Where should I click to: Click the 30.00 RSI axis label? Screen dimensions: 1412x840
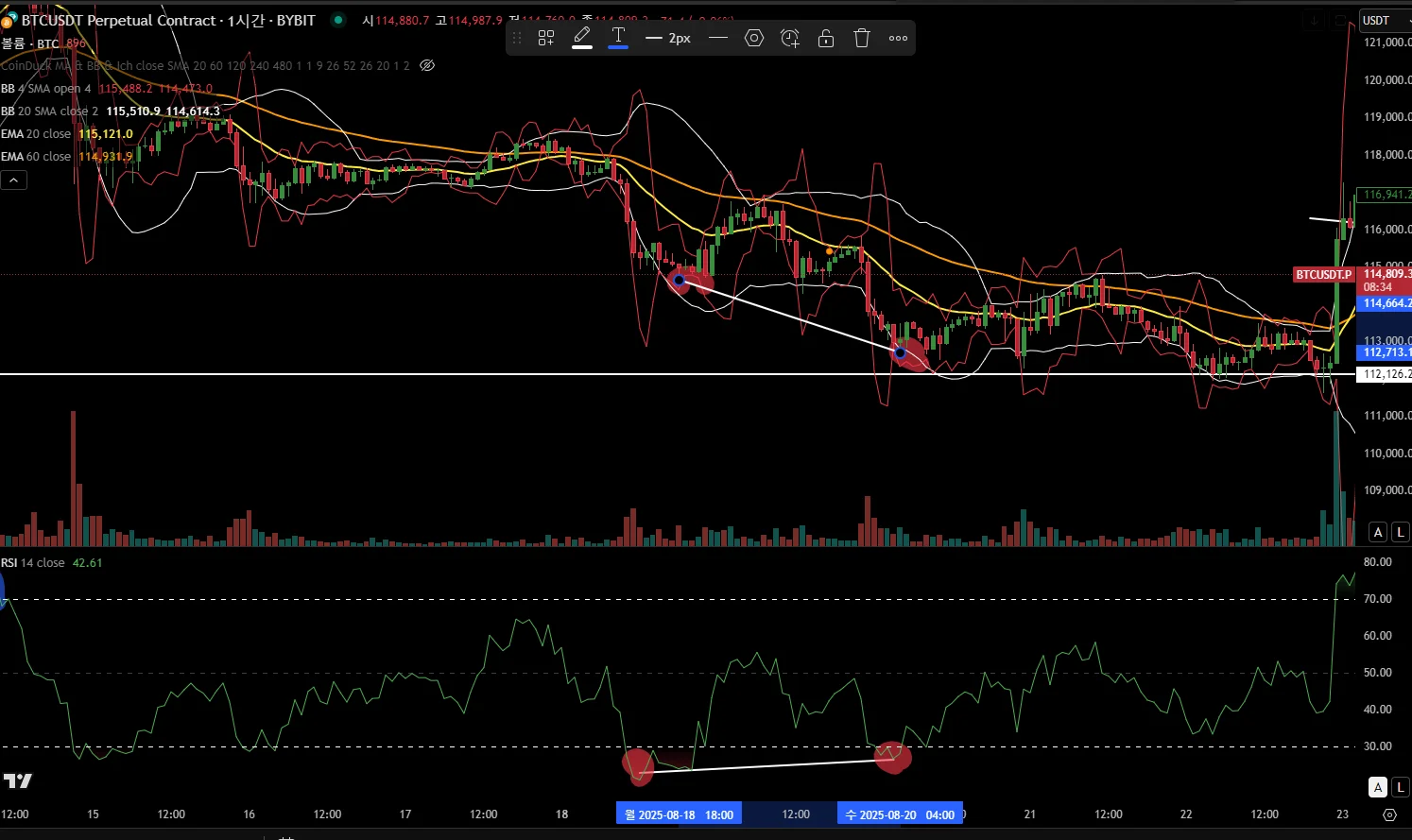[1378, 746]
